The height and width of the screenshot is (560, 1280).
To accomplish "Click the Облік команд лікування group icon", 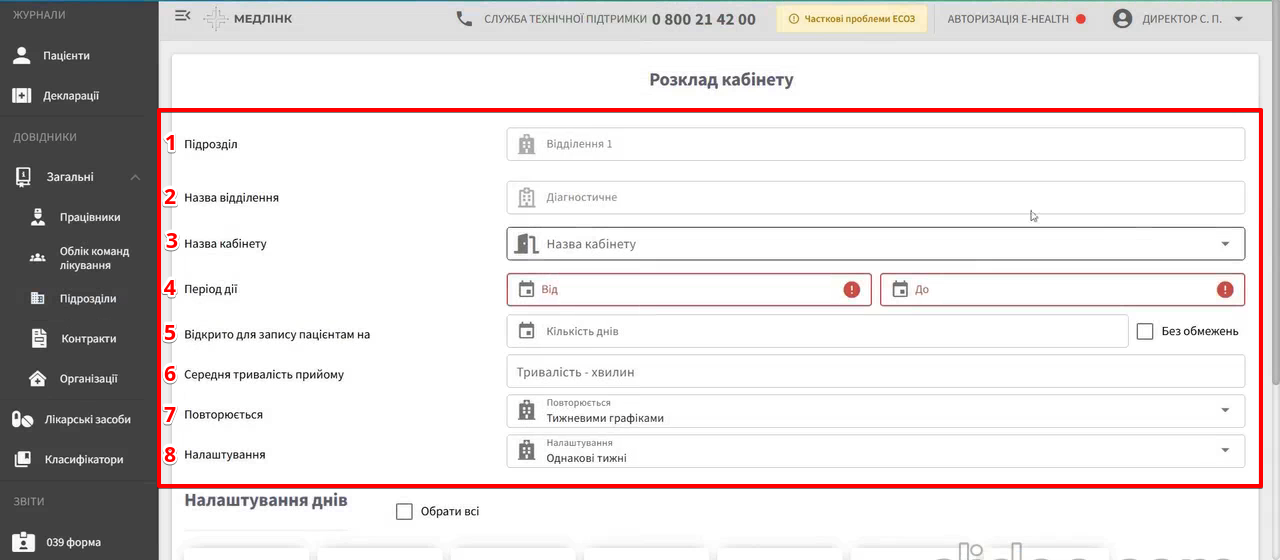I will (x=38, y=258).
